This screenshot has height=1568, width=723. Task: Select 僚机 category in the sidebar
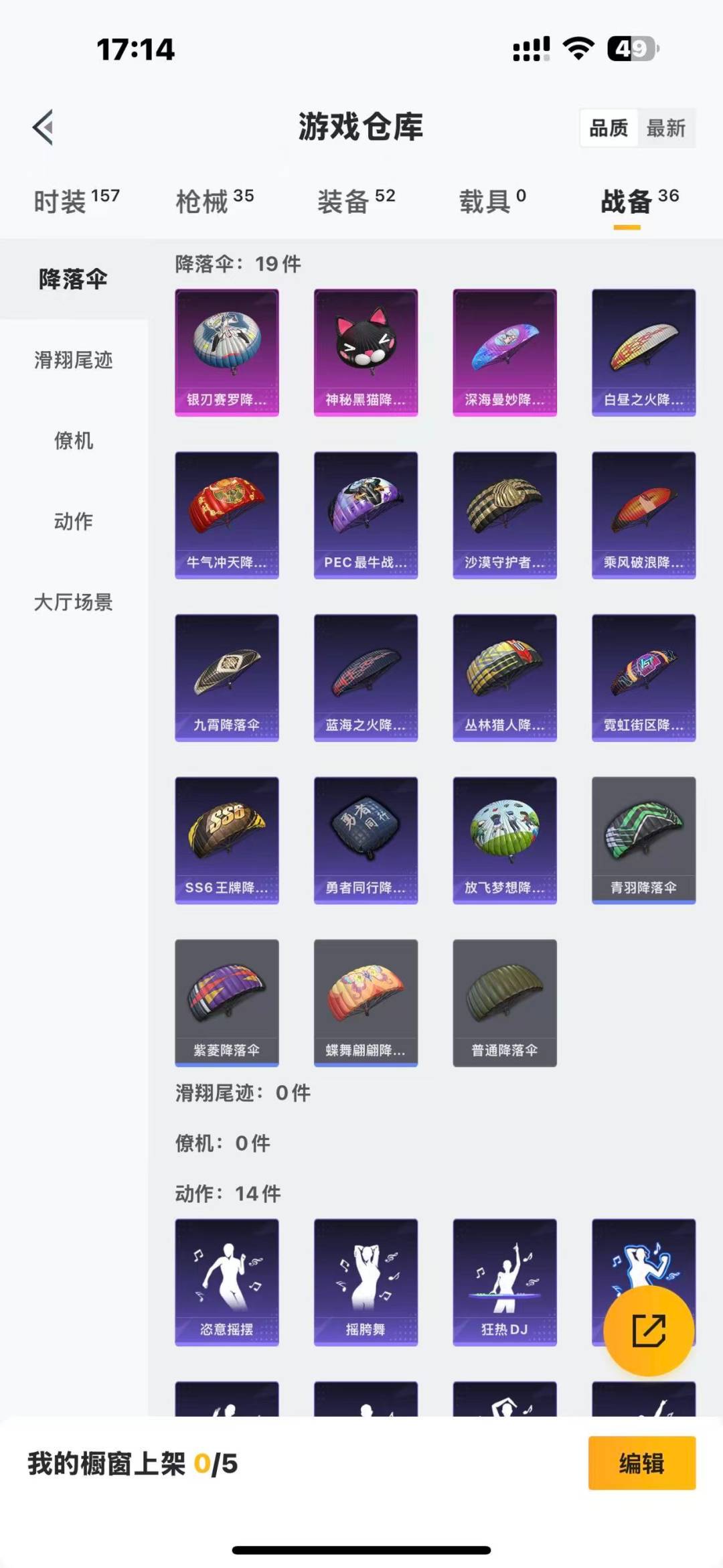(x=74, y=441)
